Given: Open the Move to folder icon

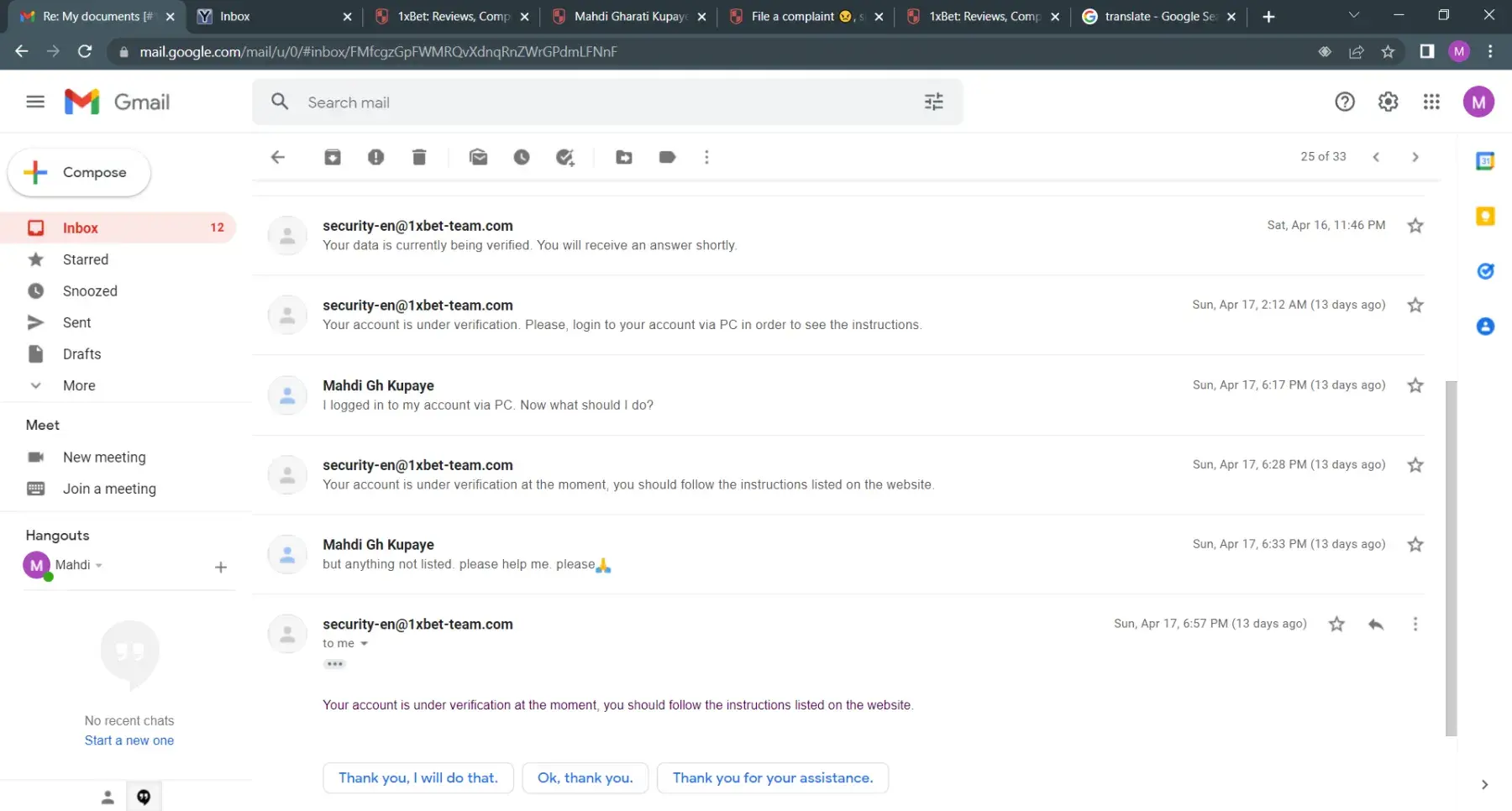Looking at the screenshot, I should pyautogui.click(x=624, y=157).
